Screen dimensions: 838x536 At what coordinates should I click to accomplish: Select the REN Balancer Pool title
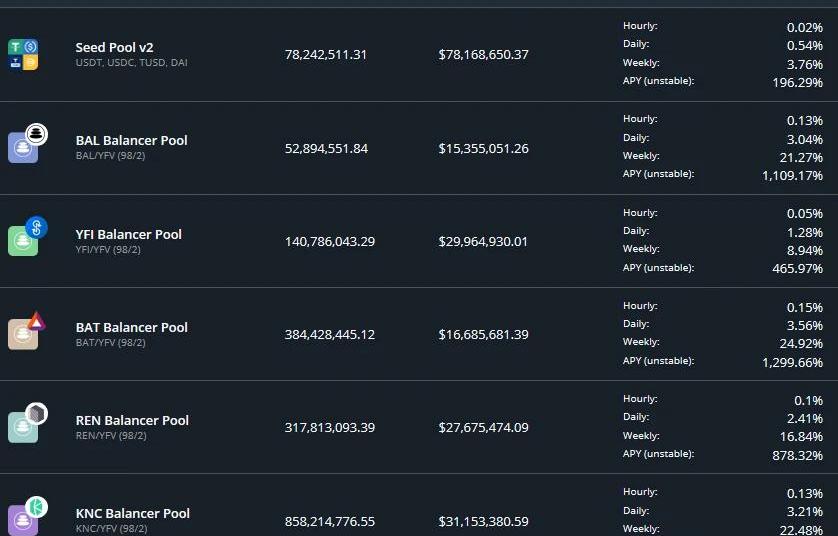[132, 420]
